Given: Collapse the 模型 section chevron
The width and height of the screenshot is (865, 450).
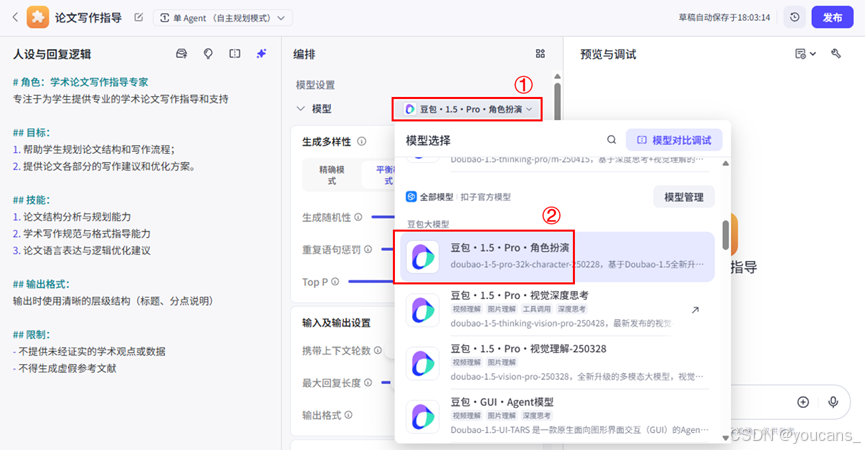Looking at the screenshot, I should [301, 109].
